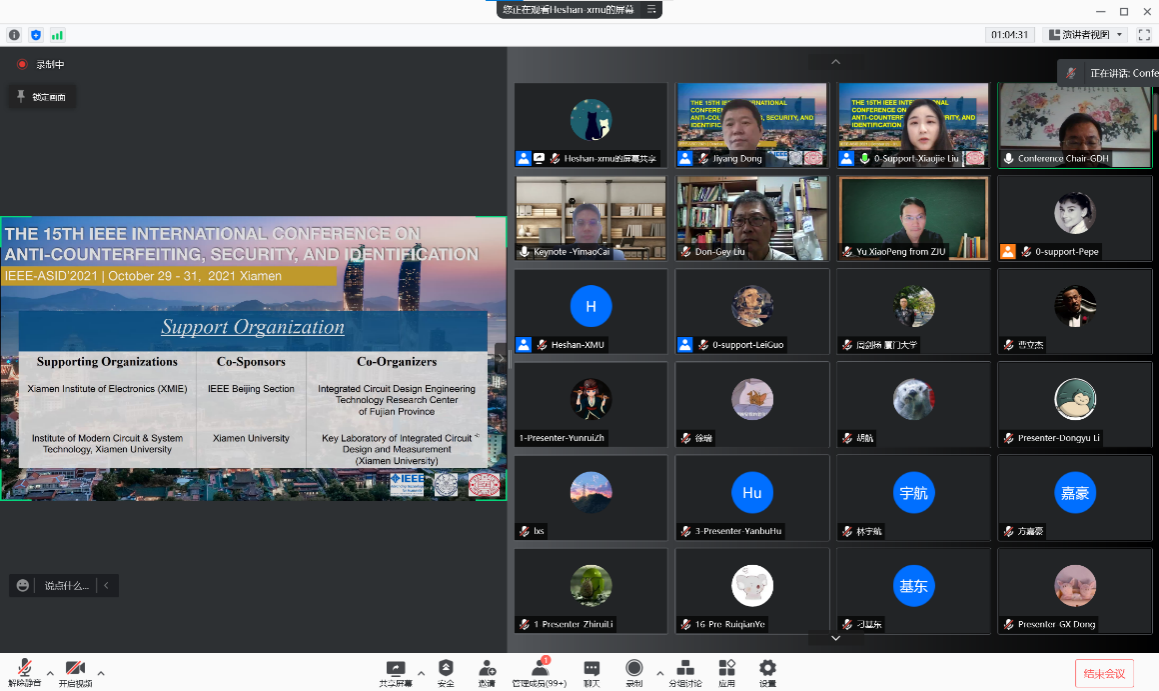The width and height of the screenshot is (1159, 691).
Task: Open the Chat panel icon
Action: [591, 669]
